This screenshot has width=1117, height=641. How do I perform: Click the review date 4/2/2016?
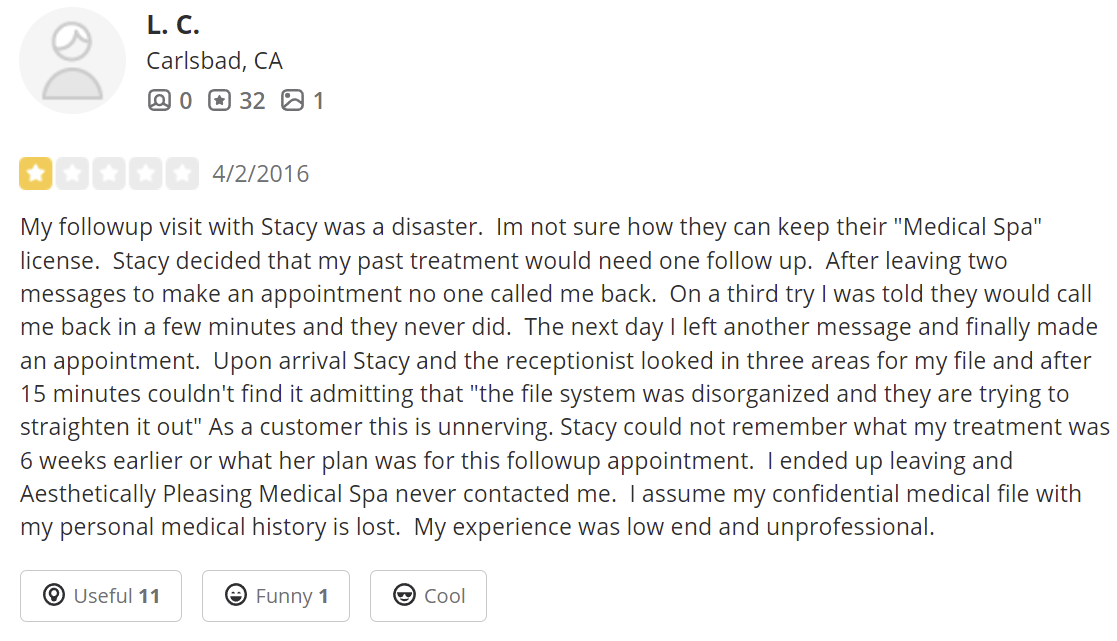(261, 174)
